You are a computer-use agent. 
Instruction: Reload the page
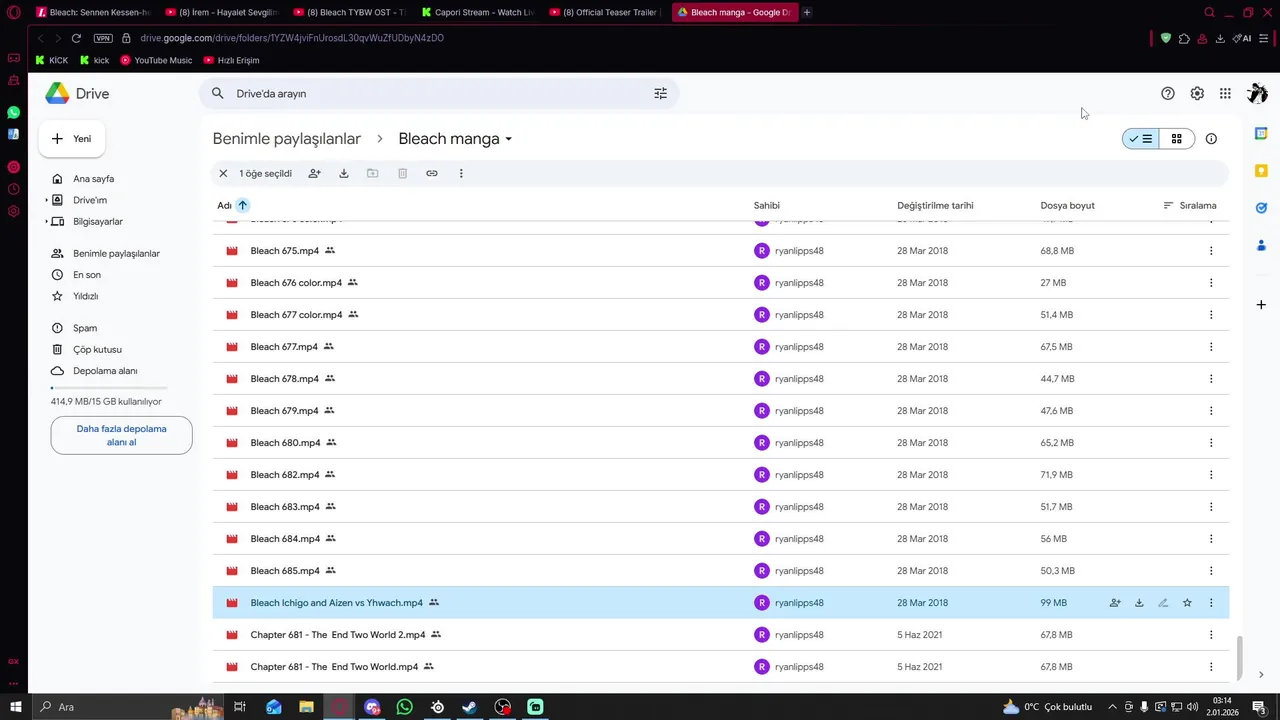[76, 38]
